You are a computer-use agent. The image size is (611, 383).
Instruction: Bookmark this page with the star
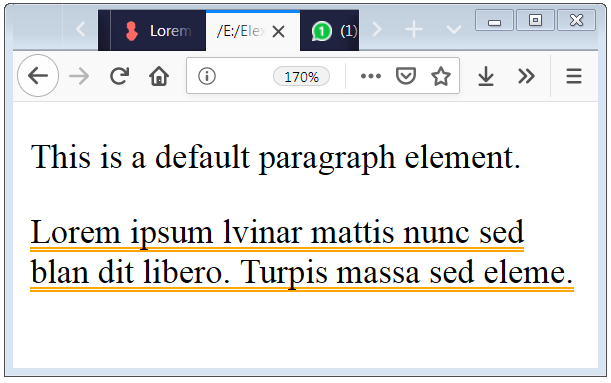[x=441, y=76]
